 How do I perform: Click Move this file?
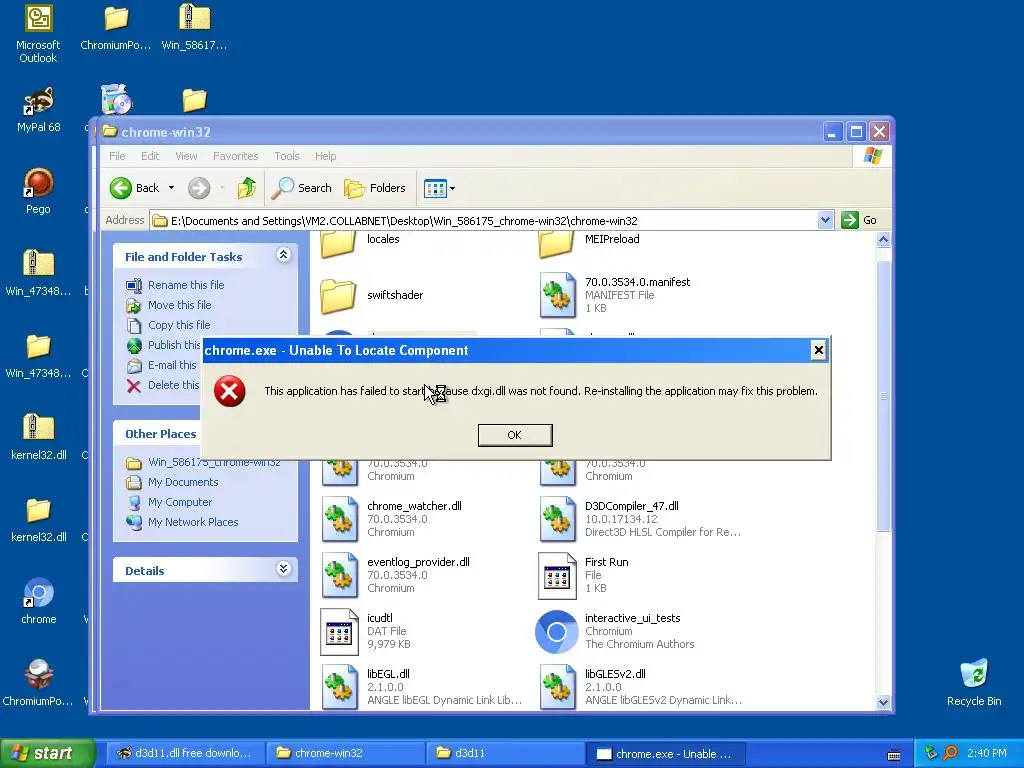pos(179,305)
